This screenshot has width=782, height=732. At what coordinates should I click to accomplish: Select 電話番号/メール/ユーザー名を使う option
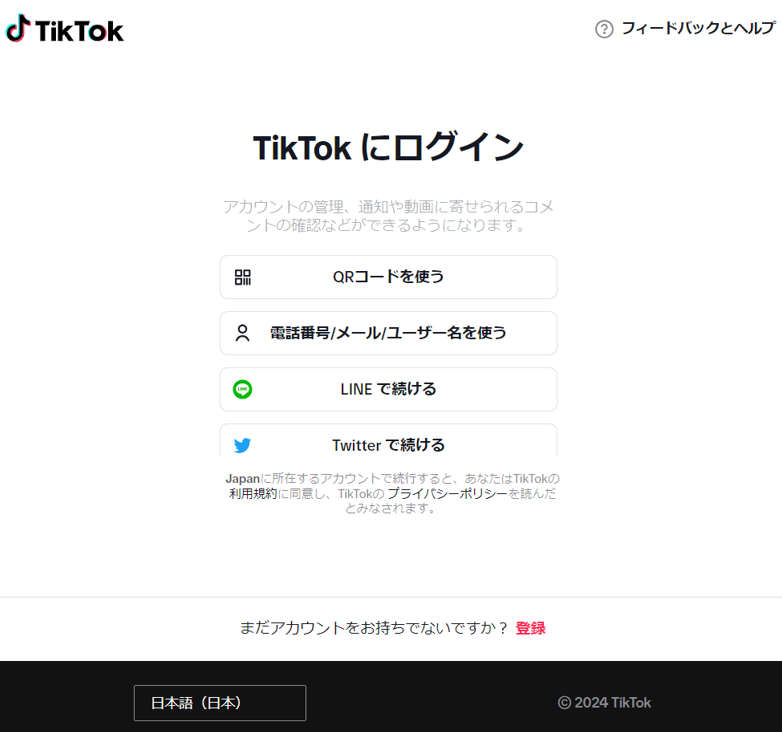[389, 333]
